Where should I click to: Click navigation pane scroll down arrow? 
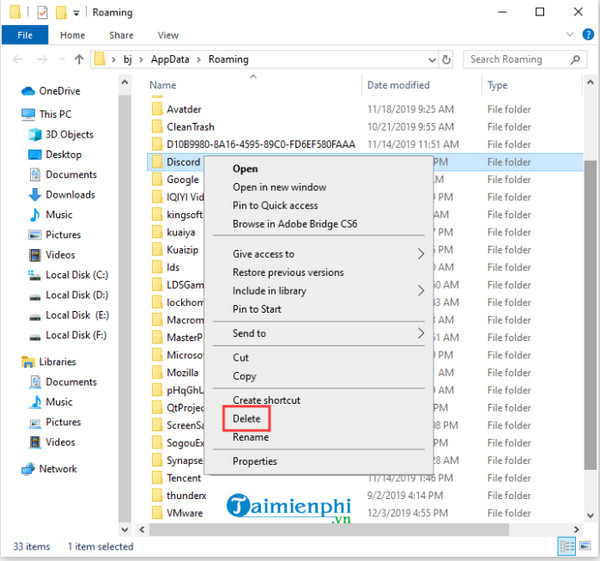coord(125,530)
